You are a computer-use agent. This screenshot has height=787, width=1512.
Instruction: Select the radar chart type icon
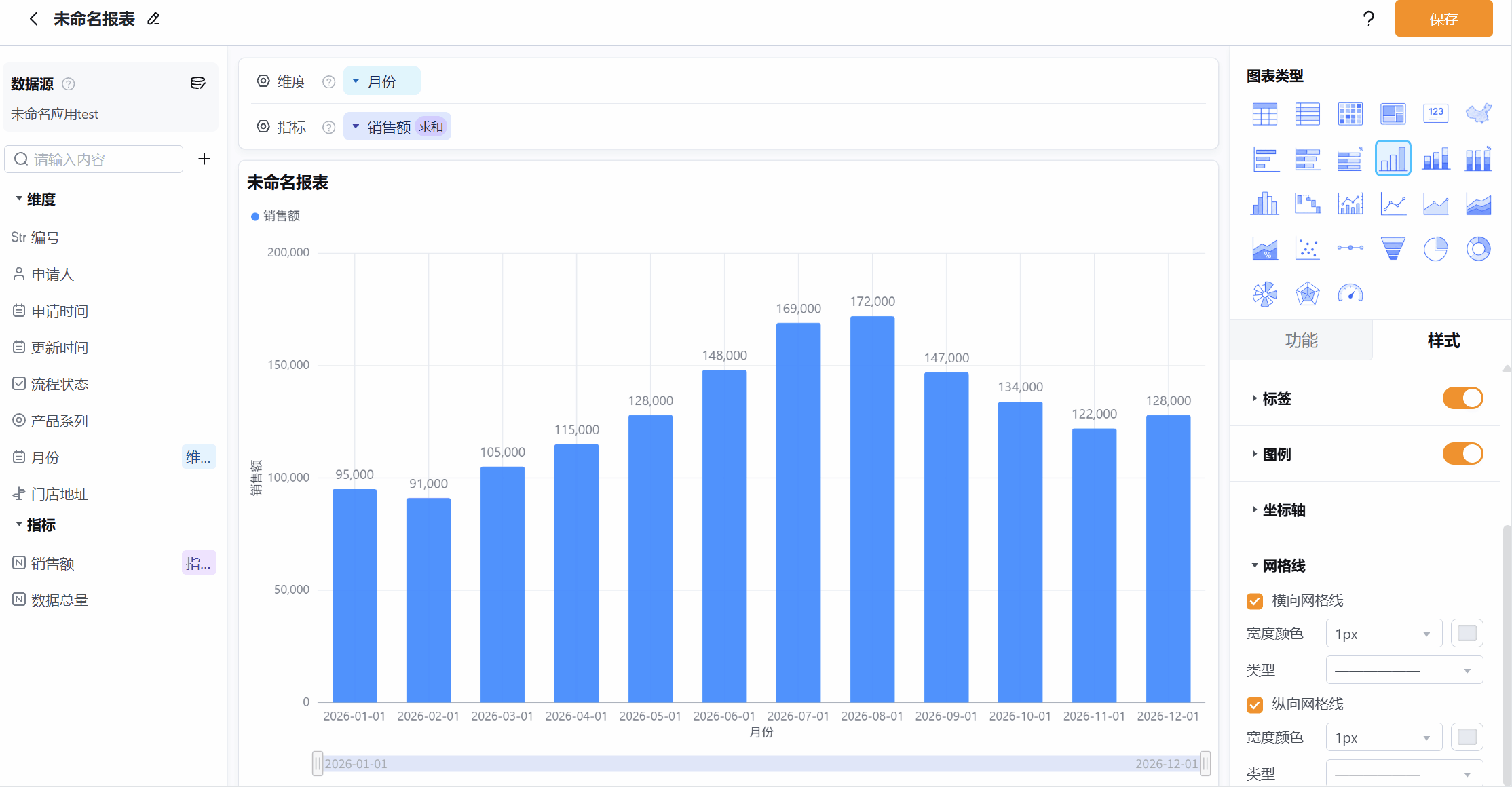coord(1307,294)
